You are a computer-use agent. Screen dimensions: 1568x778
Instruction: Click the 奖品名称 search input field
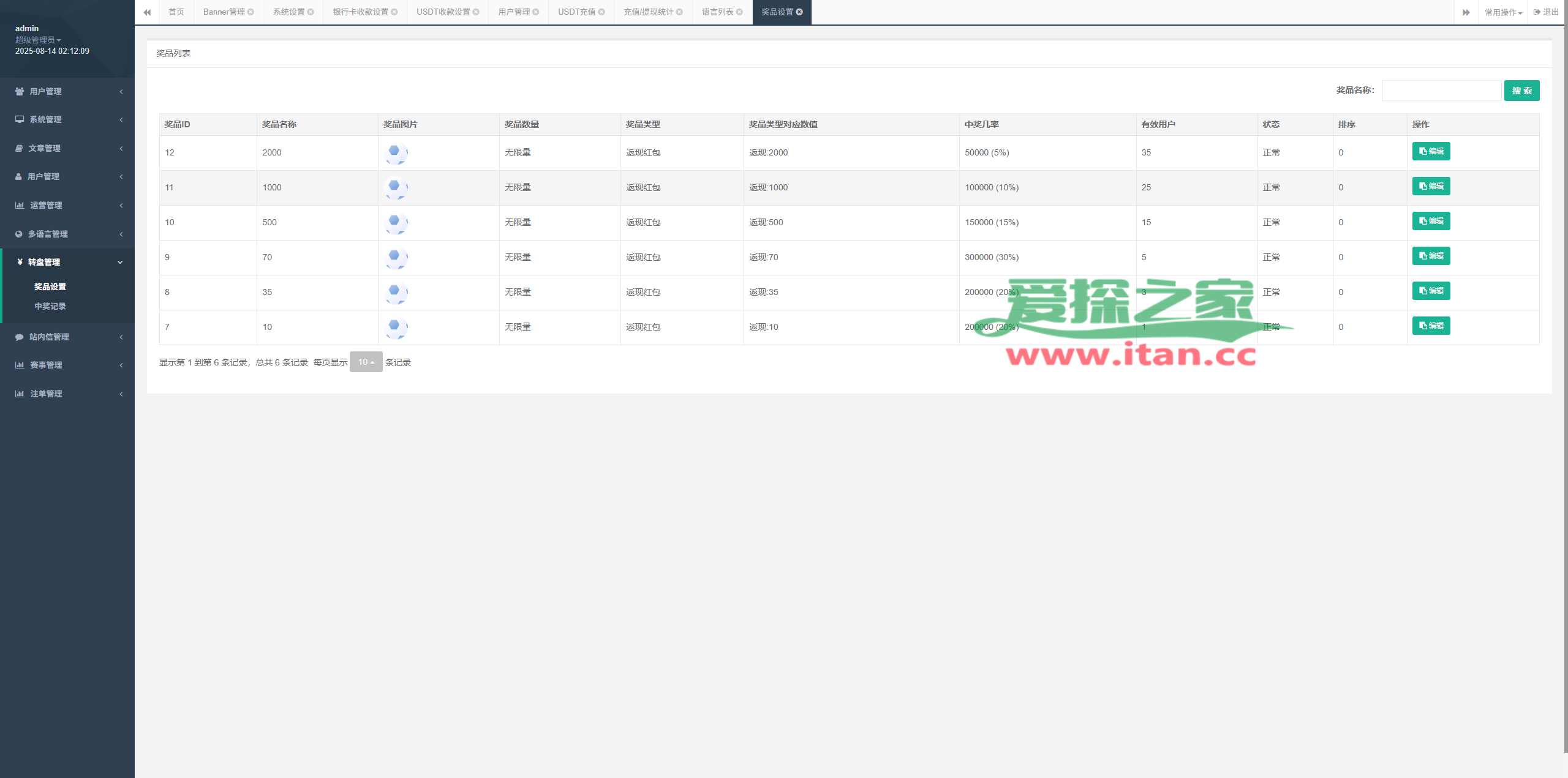(x=1441, y=91)
